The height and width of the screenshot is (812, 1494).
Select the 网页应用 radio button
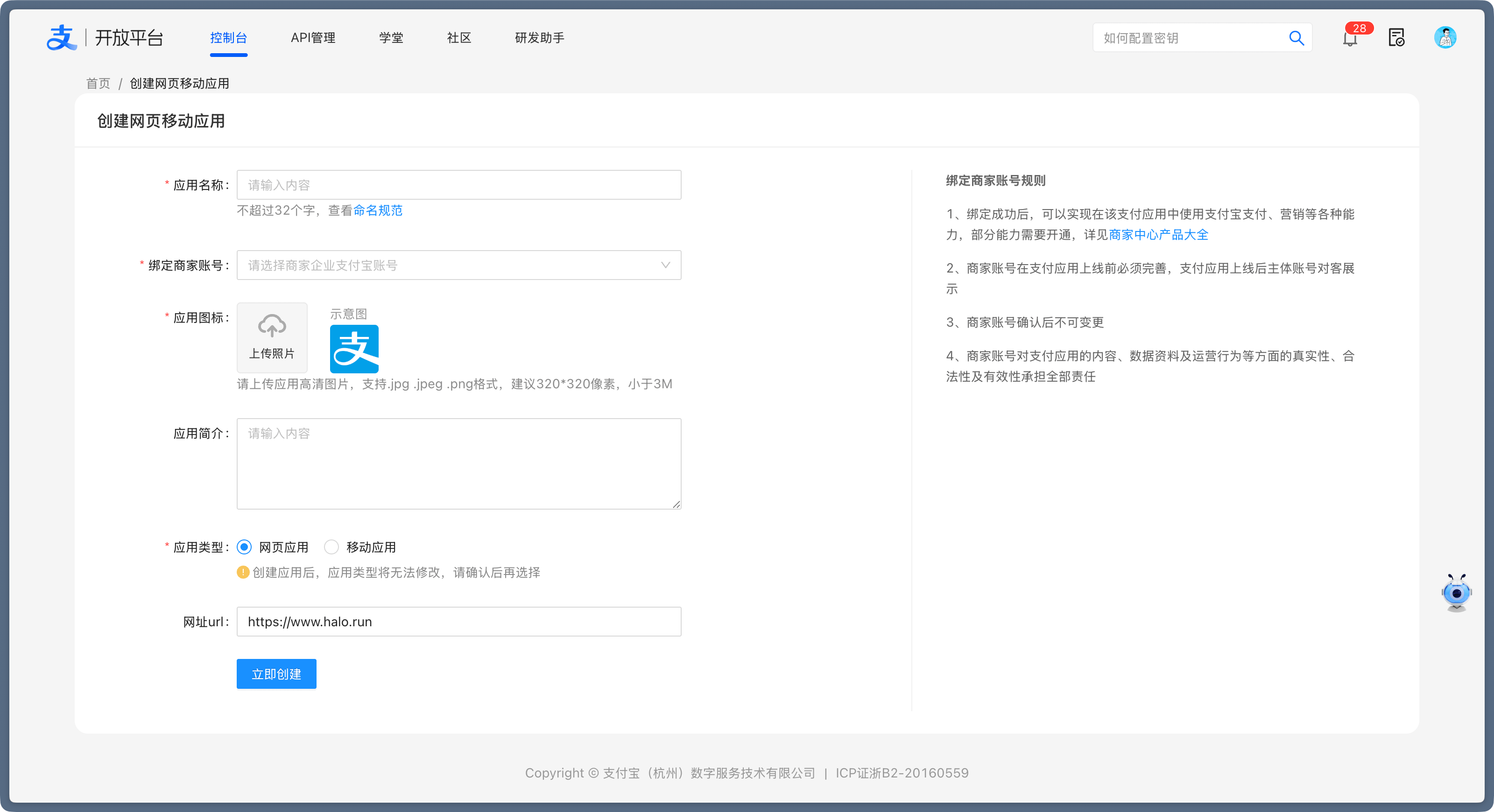tap(244, 547)
